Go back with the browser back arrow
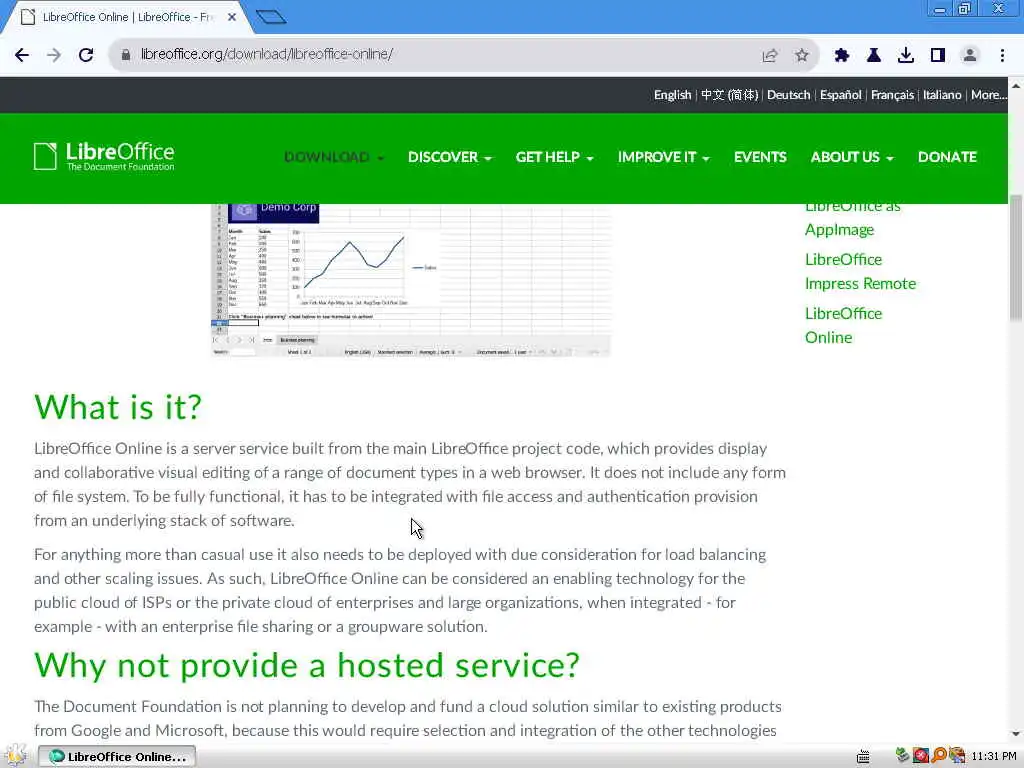Image resolution: width=1024 pixels, height=768 pixels. click(22, 55)
